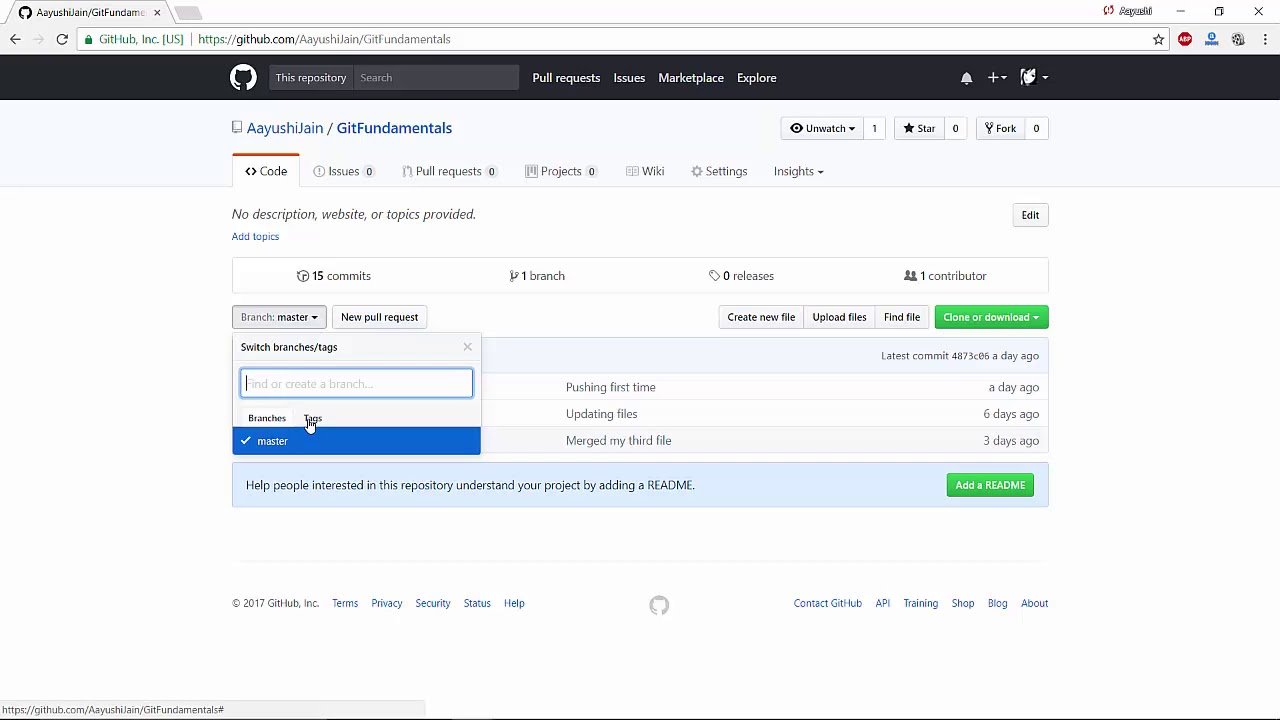Expand the plus create-new menu
1280x720 pixels.
pyautogui.click(x=997, y=78)
